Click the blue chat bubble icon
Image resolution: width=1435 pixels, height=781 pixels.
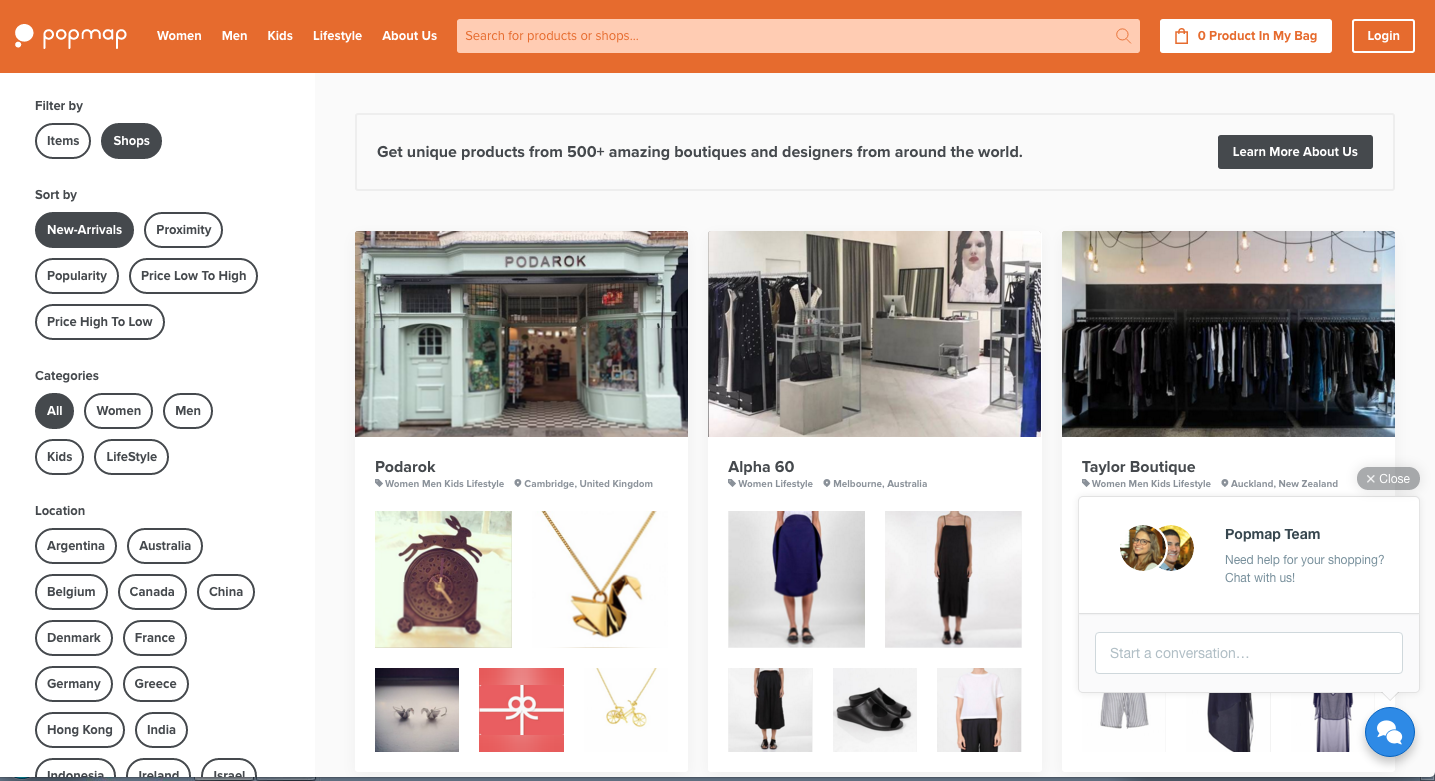click(x=1390, y=732)
